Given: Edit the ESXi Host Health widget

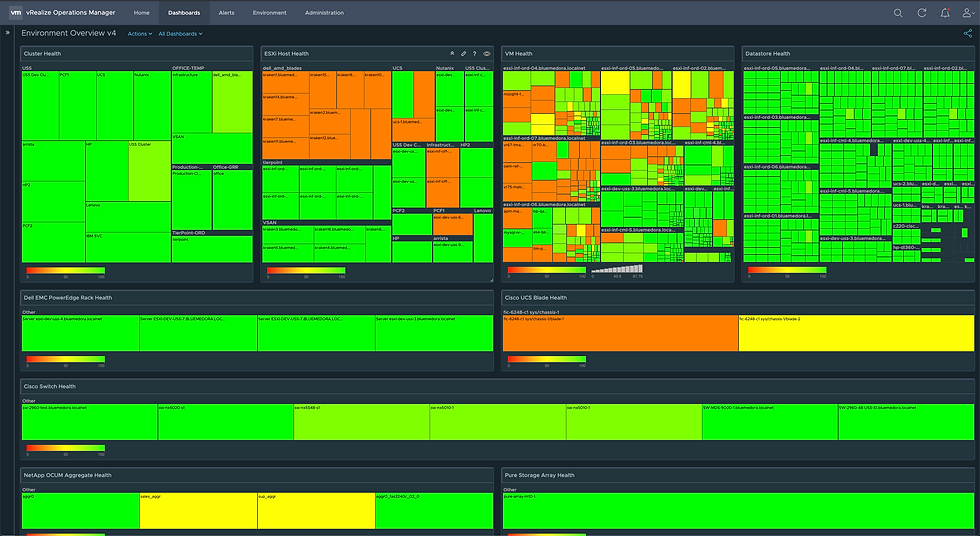Looking at the screenshot, I should (463, 54).
